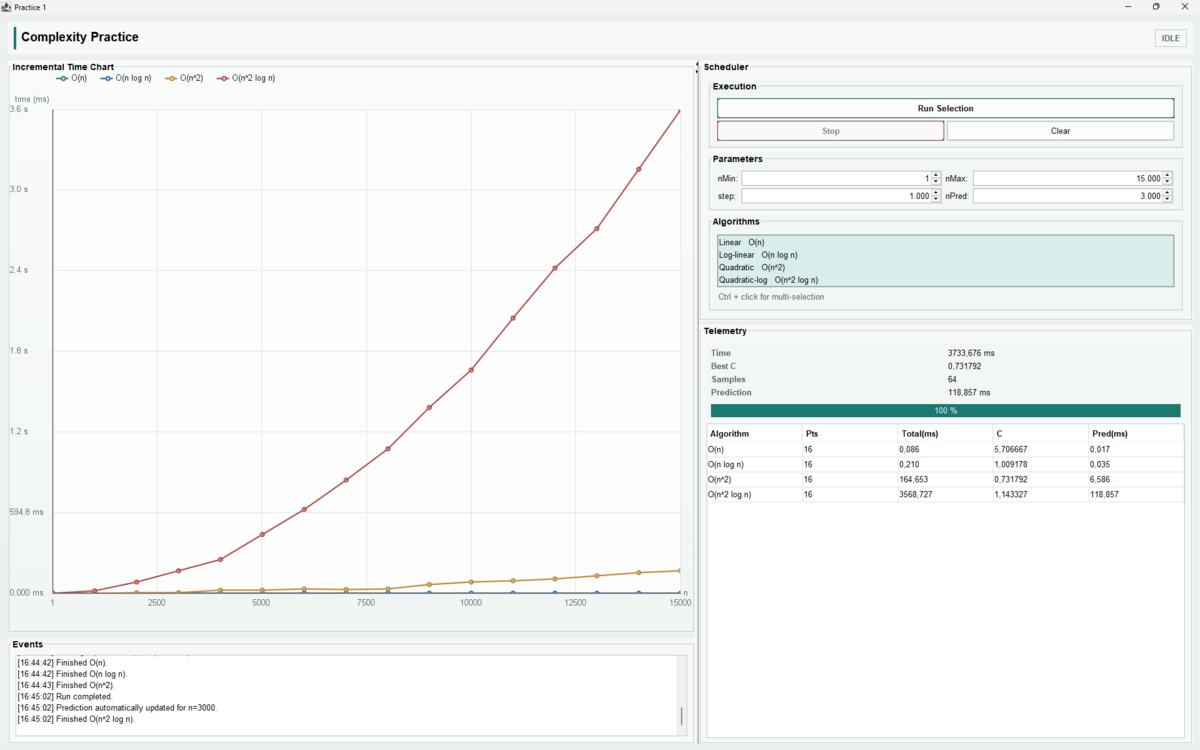Increase step value with up arrow
Viewport: 1200px width, 750px height.
pos(937,193)
